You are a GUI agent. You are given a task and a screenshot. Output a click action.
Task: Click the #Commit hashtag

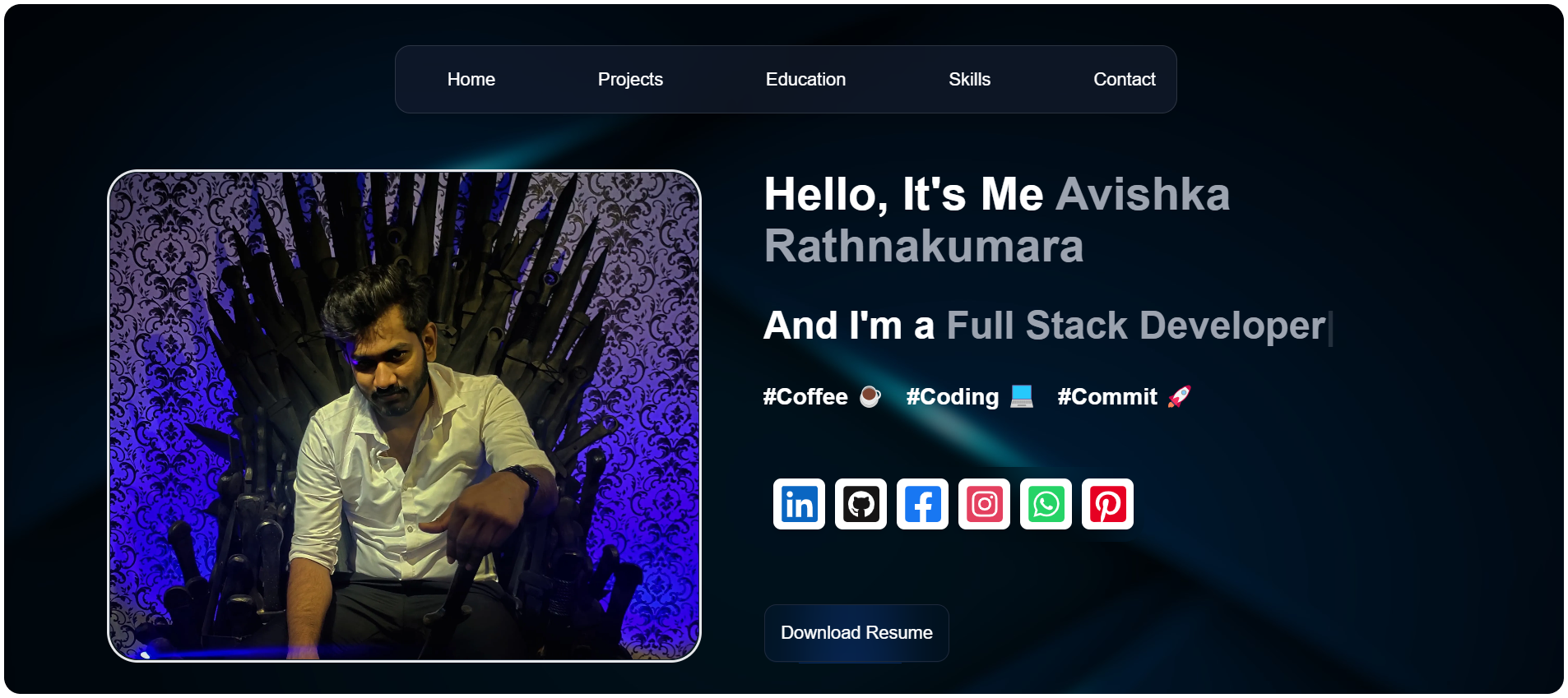tap(1106, 397)
